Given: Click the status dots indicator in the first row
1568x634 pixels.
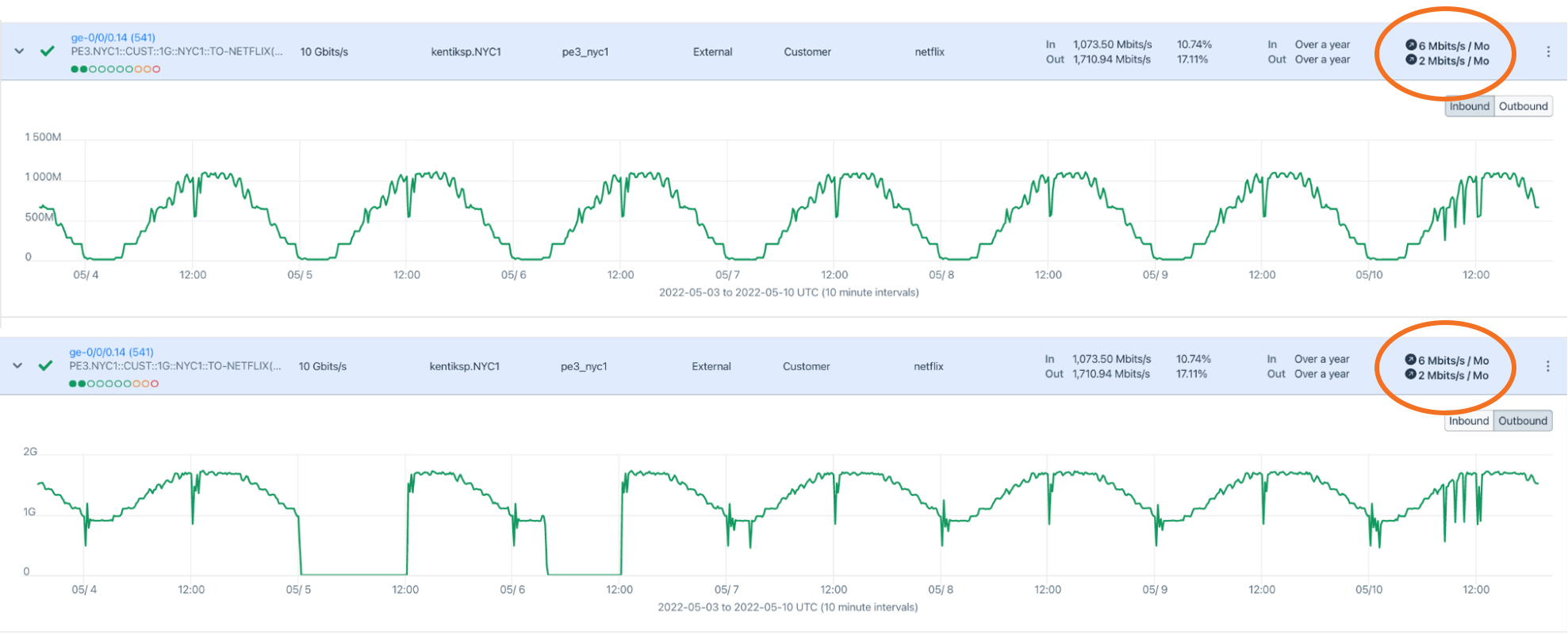Looking at the screenshot, I should pyautogui.click(x=116, y=69).
